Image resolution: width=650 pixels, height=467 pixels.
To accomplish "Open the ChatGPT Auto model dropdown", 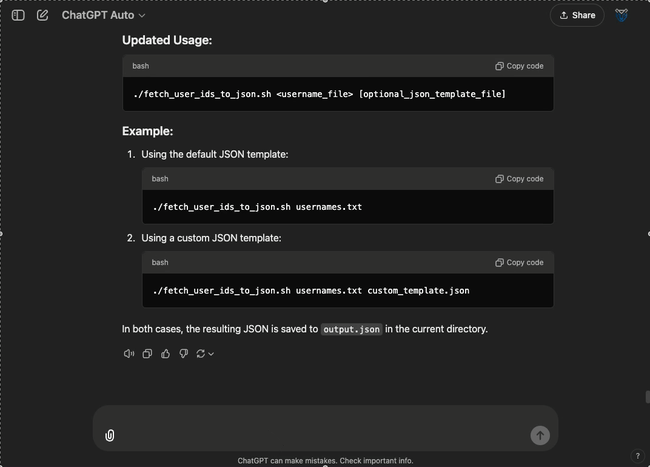I will pyautogui.click(x=103, y=15).
